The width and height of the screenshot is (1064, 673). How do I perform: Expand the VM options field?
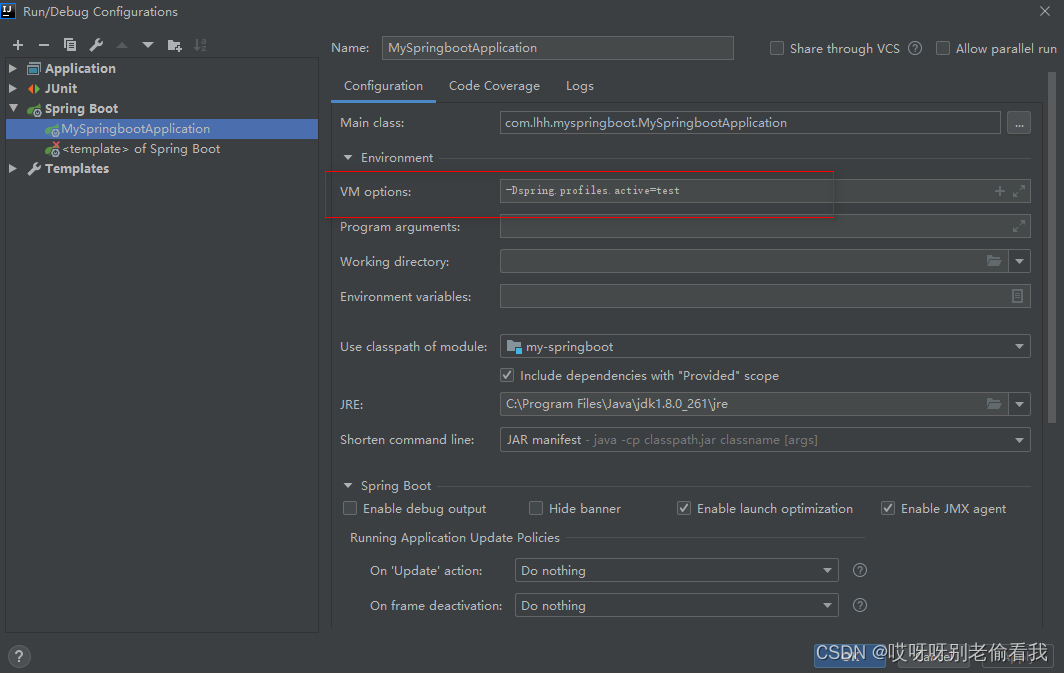pos(1019,191)
